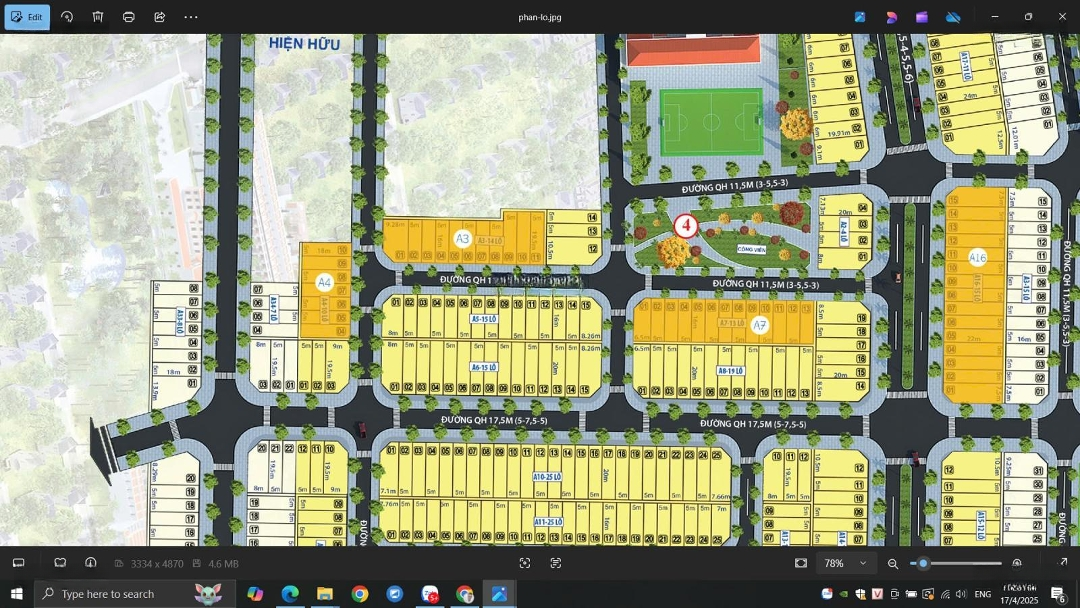Print the image using the printer icon

pos(129,17)
